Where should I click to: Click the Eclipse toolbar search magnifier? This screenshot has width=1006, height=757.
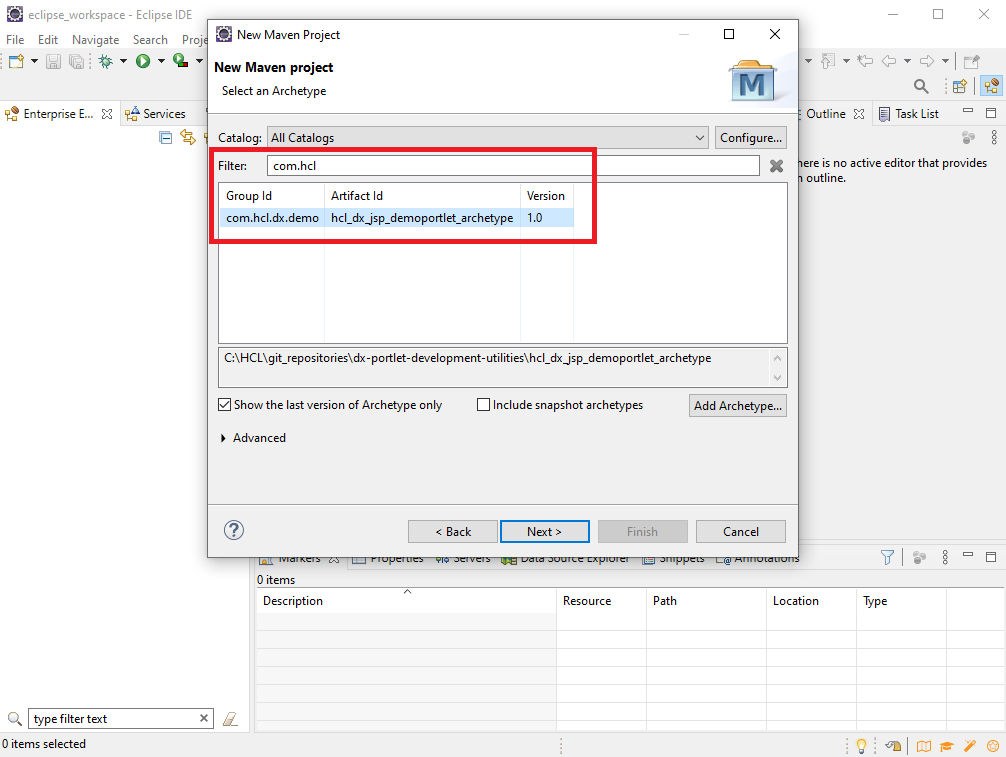(x=921, y=87)
